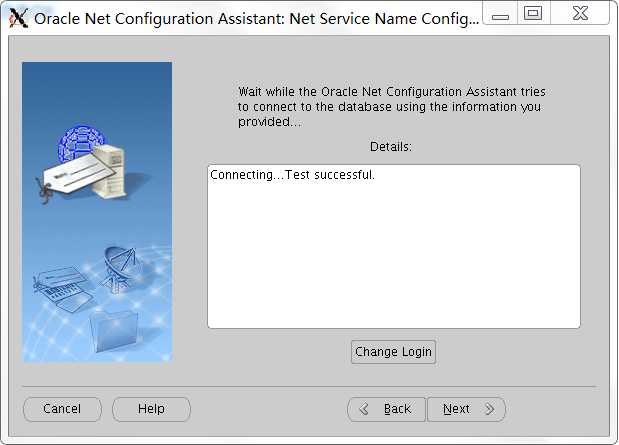Viewport: 619px width, 445px height.
Task: Click inside the Details text area
Action: coord(394,246)
